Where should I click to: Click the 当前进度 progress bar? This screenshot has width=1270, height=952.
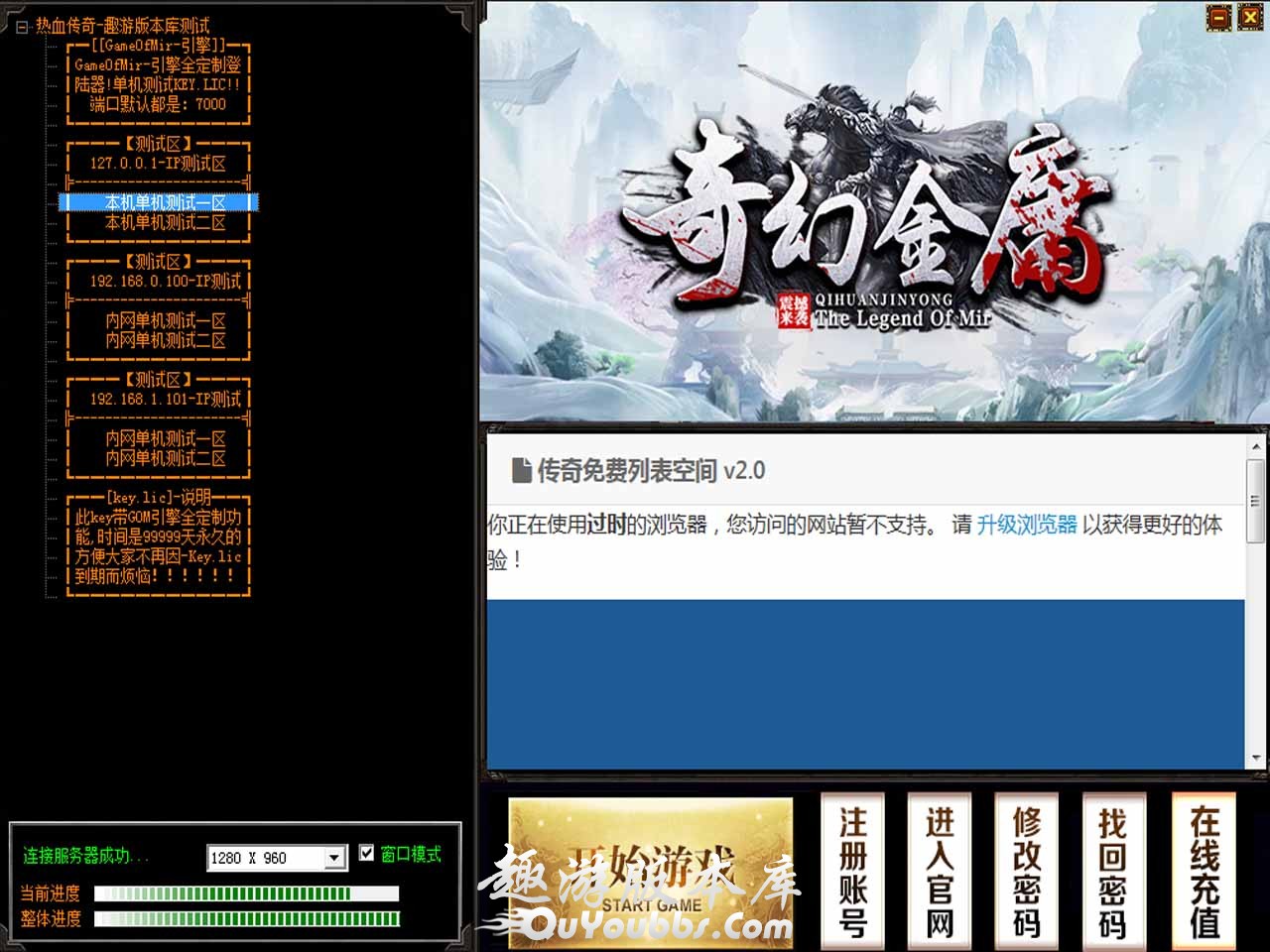point(246,893)
